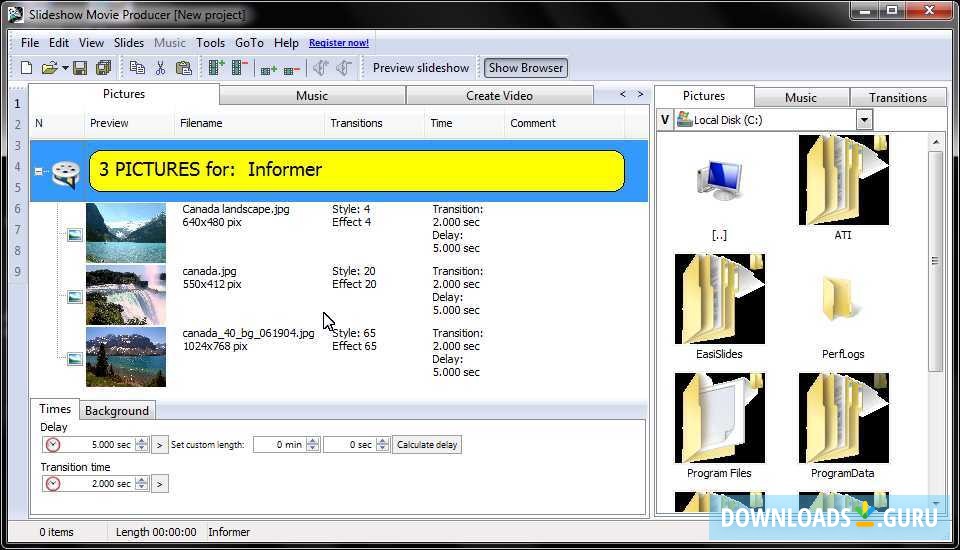Toggle the Show Browser button

tap(526, 68)
